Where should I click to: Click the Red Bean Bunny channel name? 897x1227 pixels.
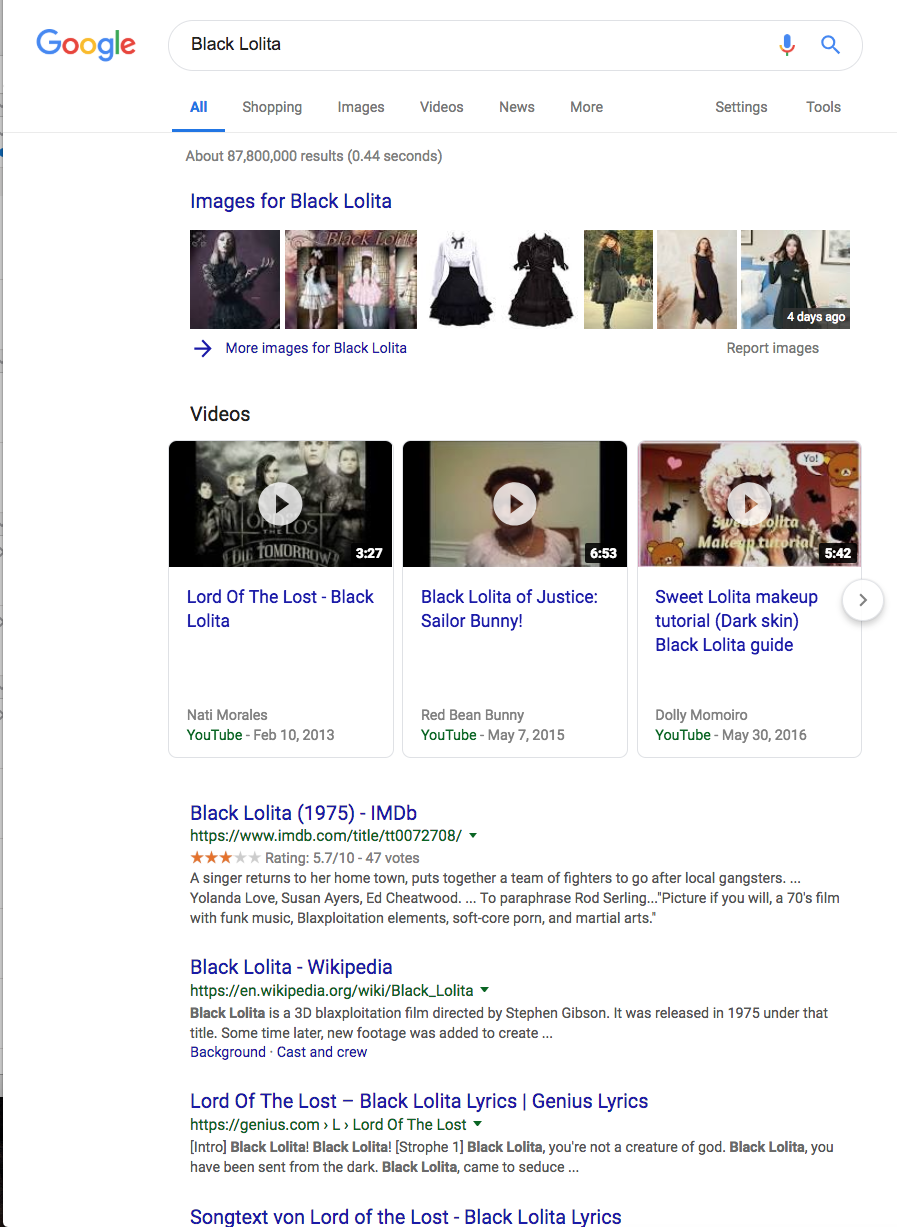pos(472,715)
